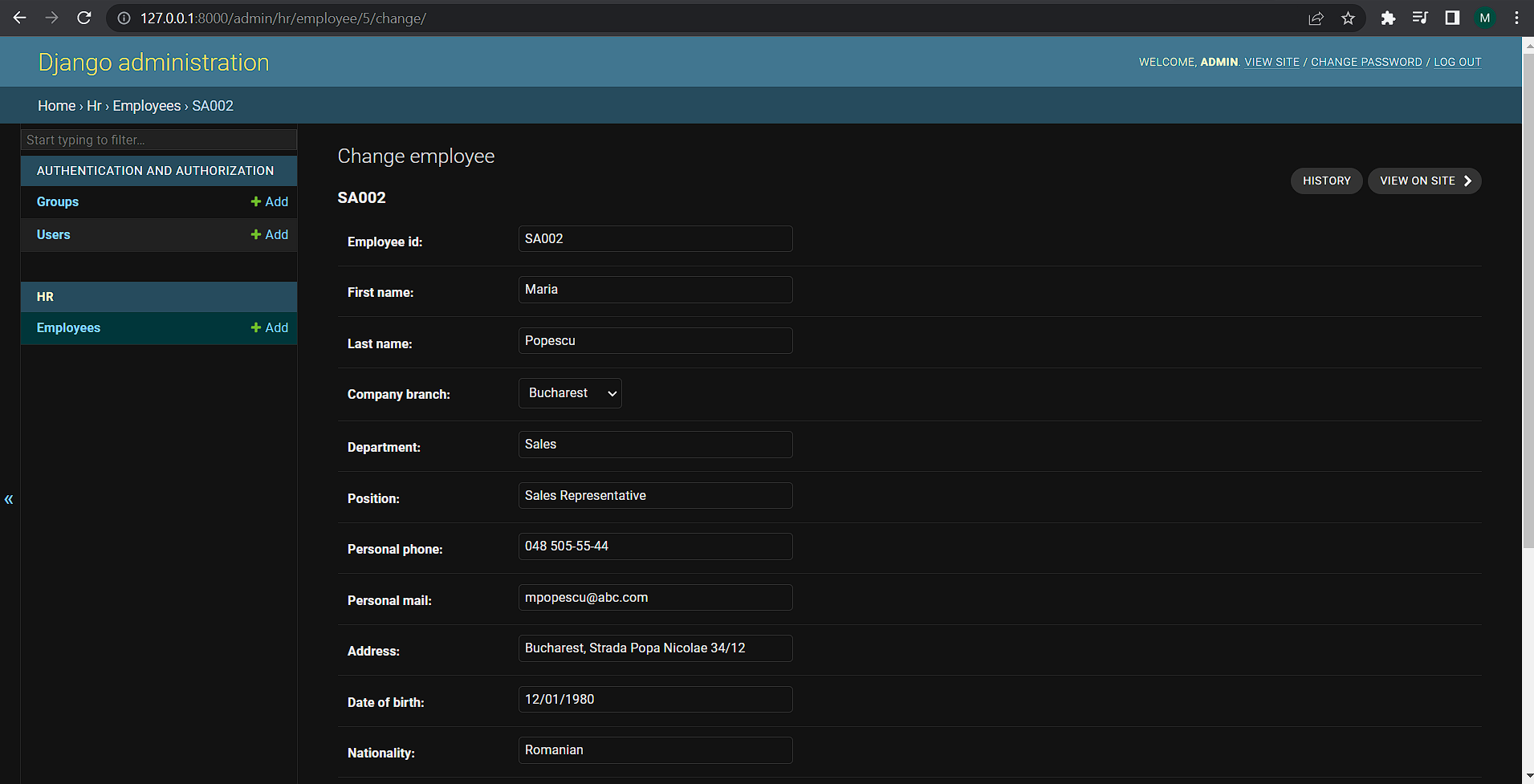Image resolution: width=1534 pixels, height=784 pixels.
Task: Bookmark this page with the star icon
Action: (1349, 18)
